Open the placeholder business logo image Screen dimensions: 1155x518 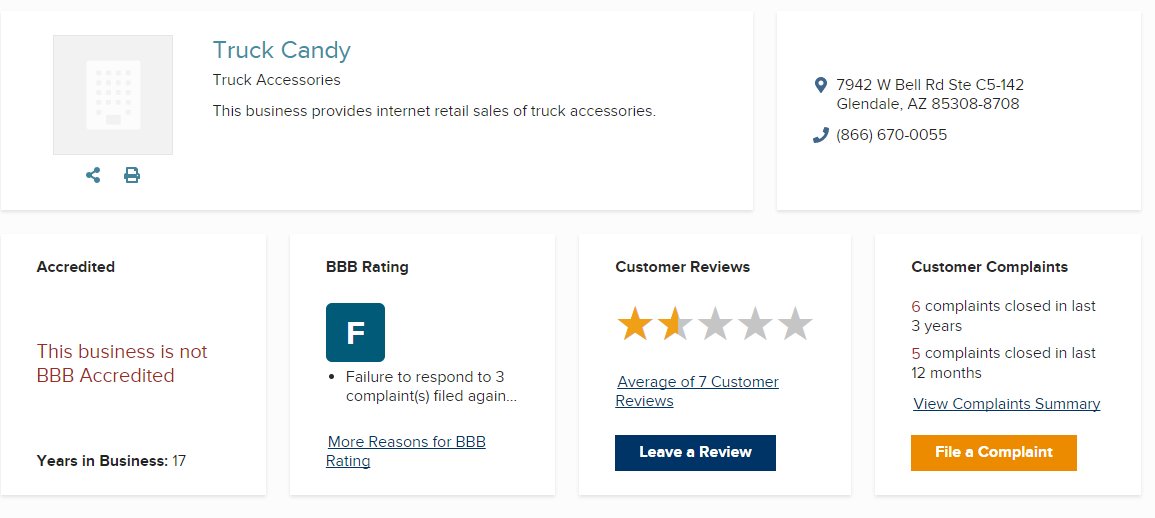coord(113,95)
